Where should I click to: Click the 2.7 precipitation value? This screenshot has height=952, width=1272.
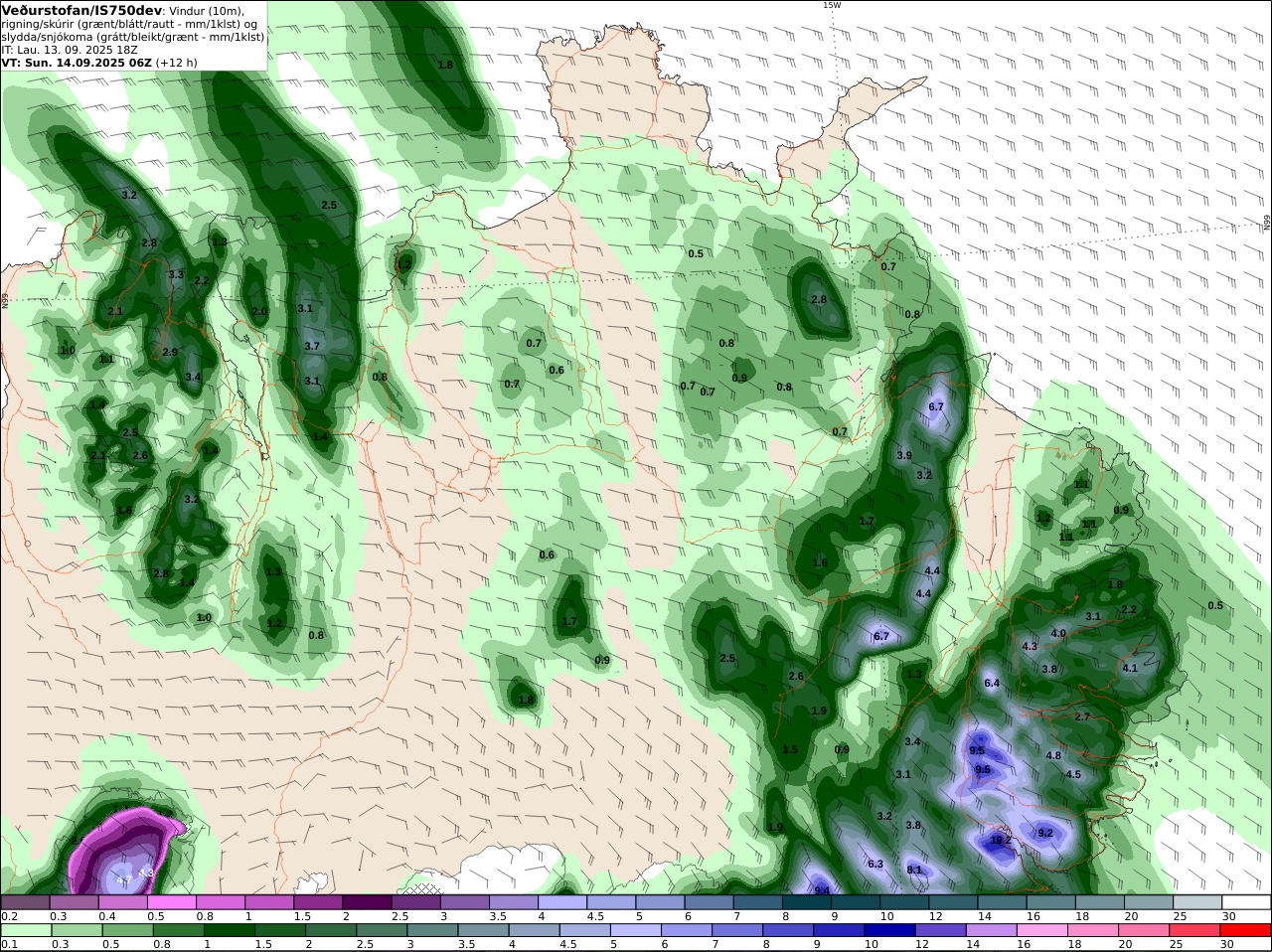pos(1083,717)
